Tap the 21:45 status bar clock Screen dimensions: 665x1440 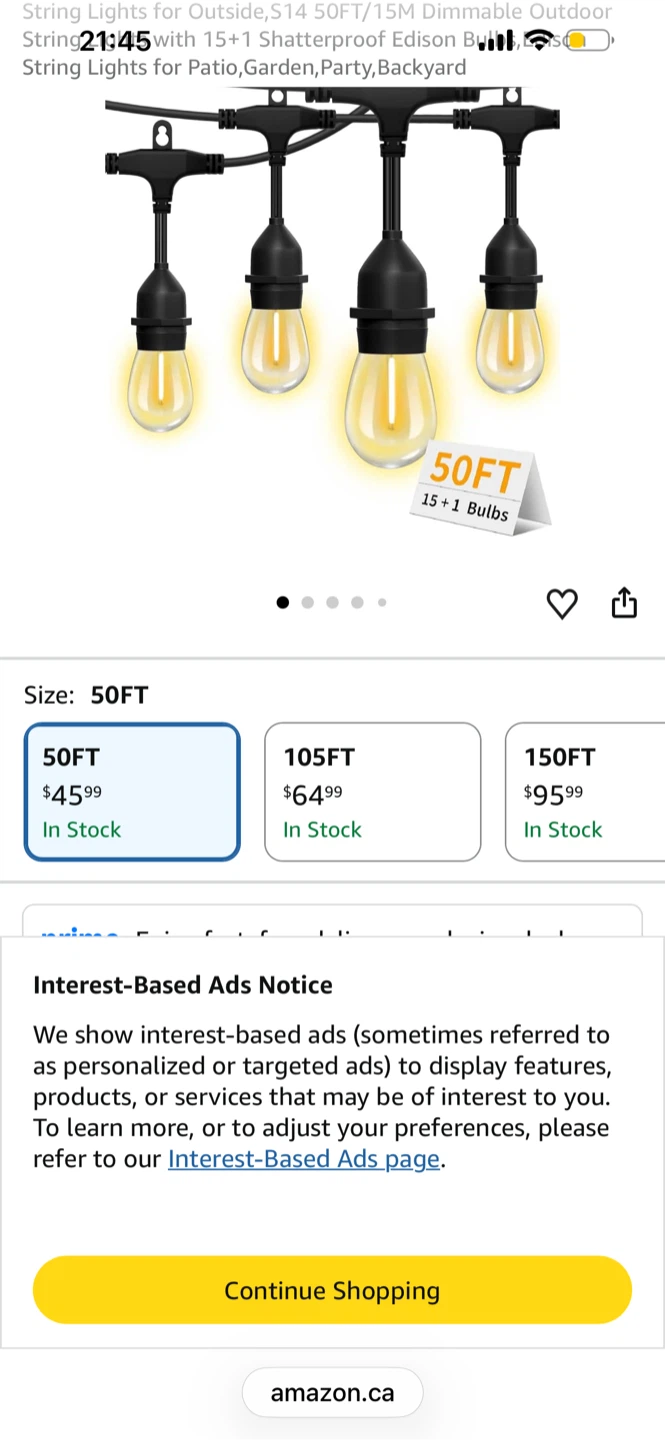[115, 41]
